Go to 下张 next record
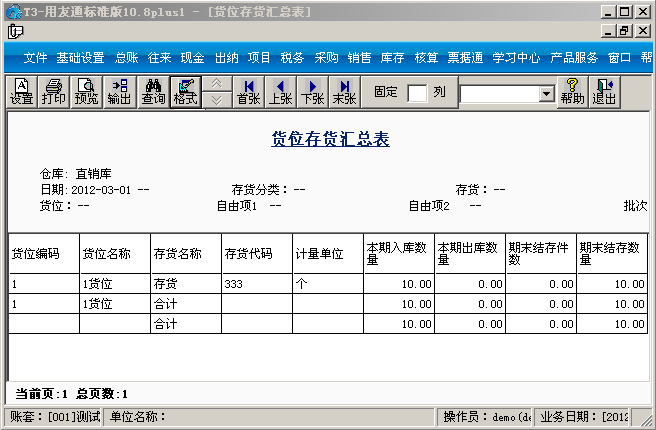This screenshot has height=430, width=656. coord(313,92)
